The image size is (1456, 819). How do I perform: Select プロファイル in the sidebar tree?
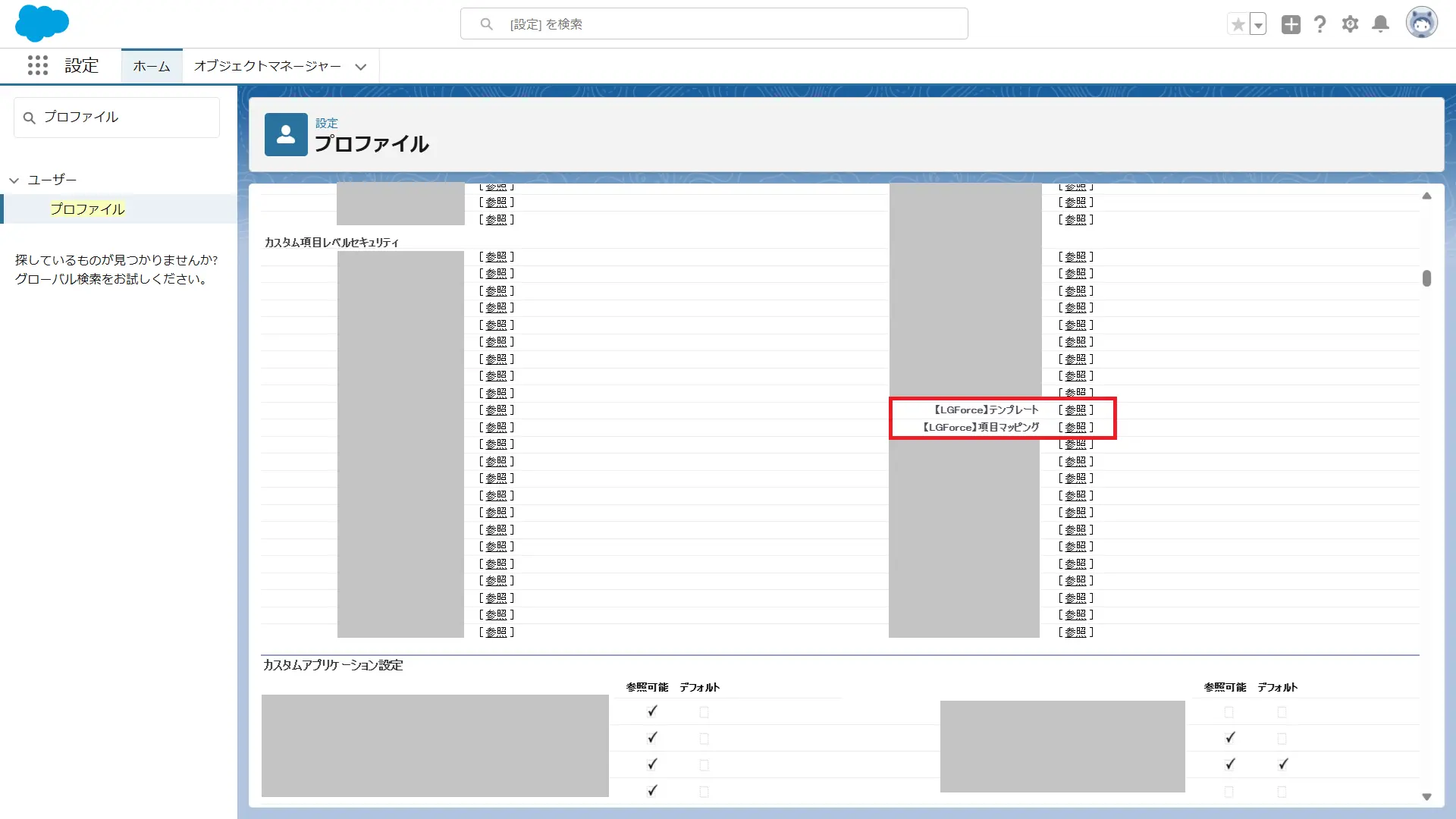click(x=87, y=209)
